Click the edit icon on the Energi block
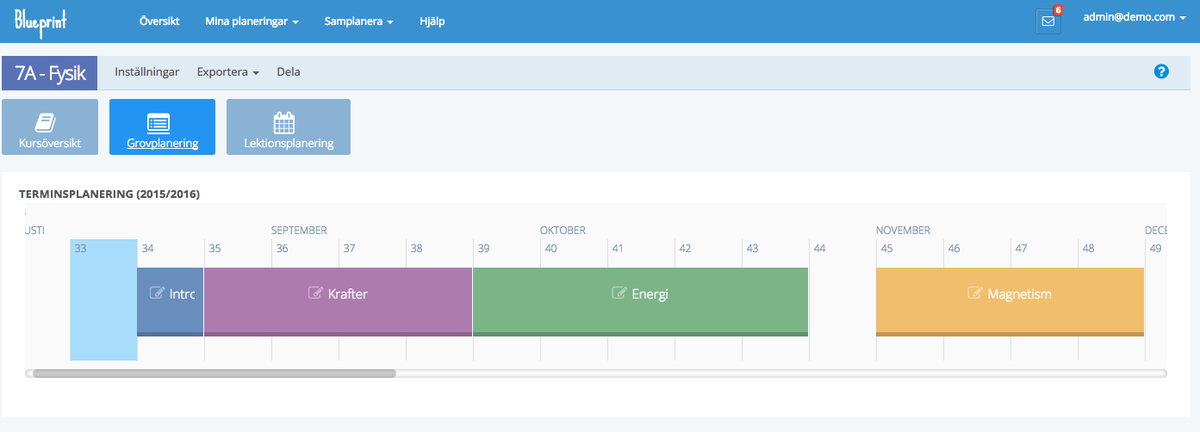 [x=619, y=294]
